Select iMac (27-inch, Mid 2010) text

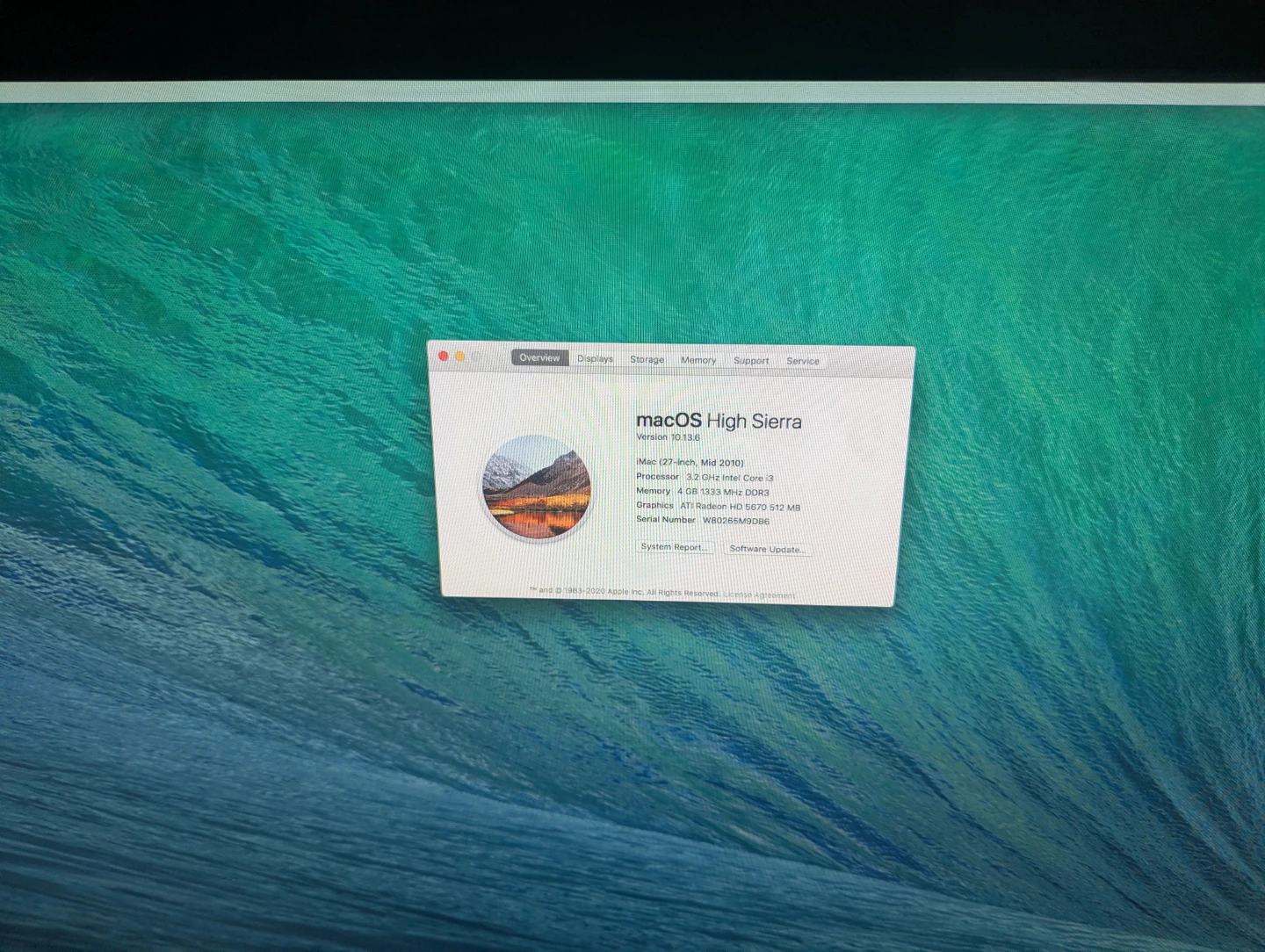point(690,462)
